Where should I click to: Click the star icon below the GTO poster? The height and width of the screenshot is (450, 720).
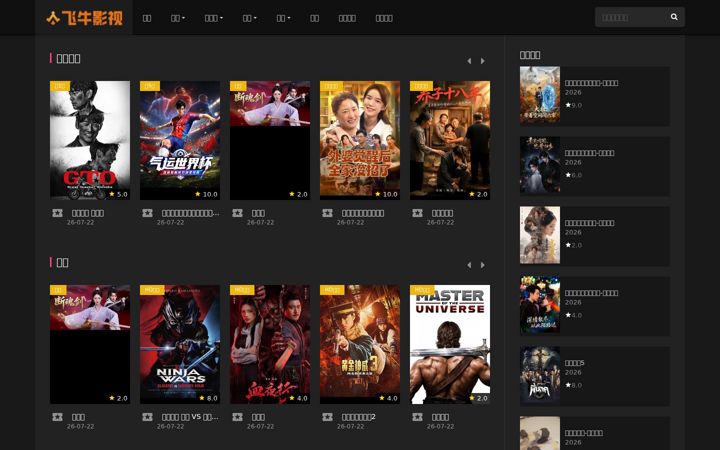(x=57, y=213)
